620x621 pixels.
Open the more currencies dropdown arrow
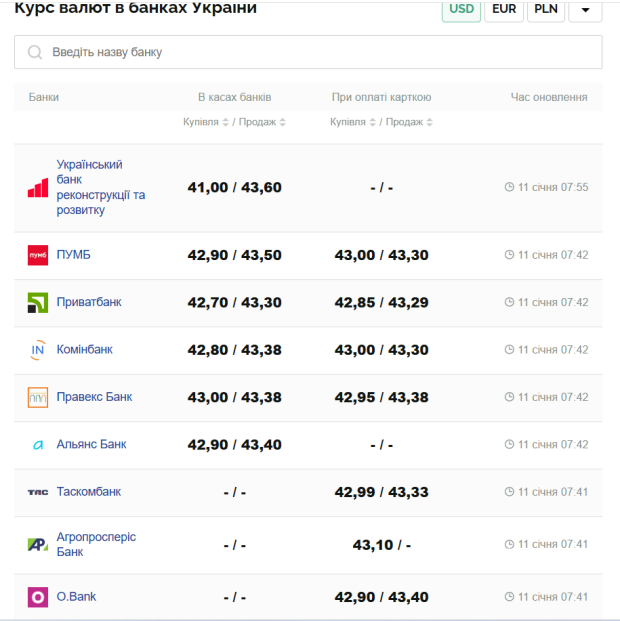pyautogui.click(x=585, y=10)
